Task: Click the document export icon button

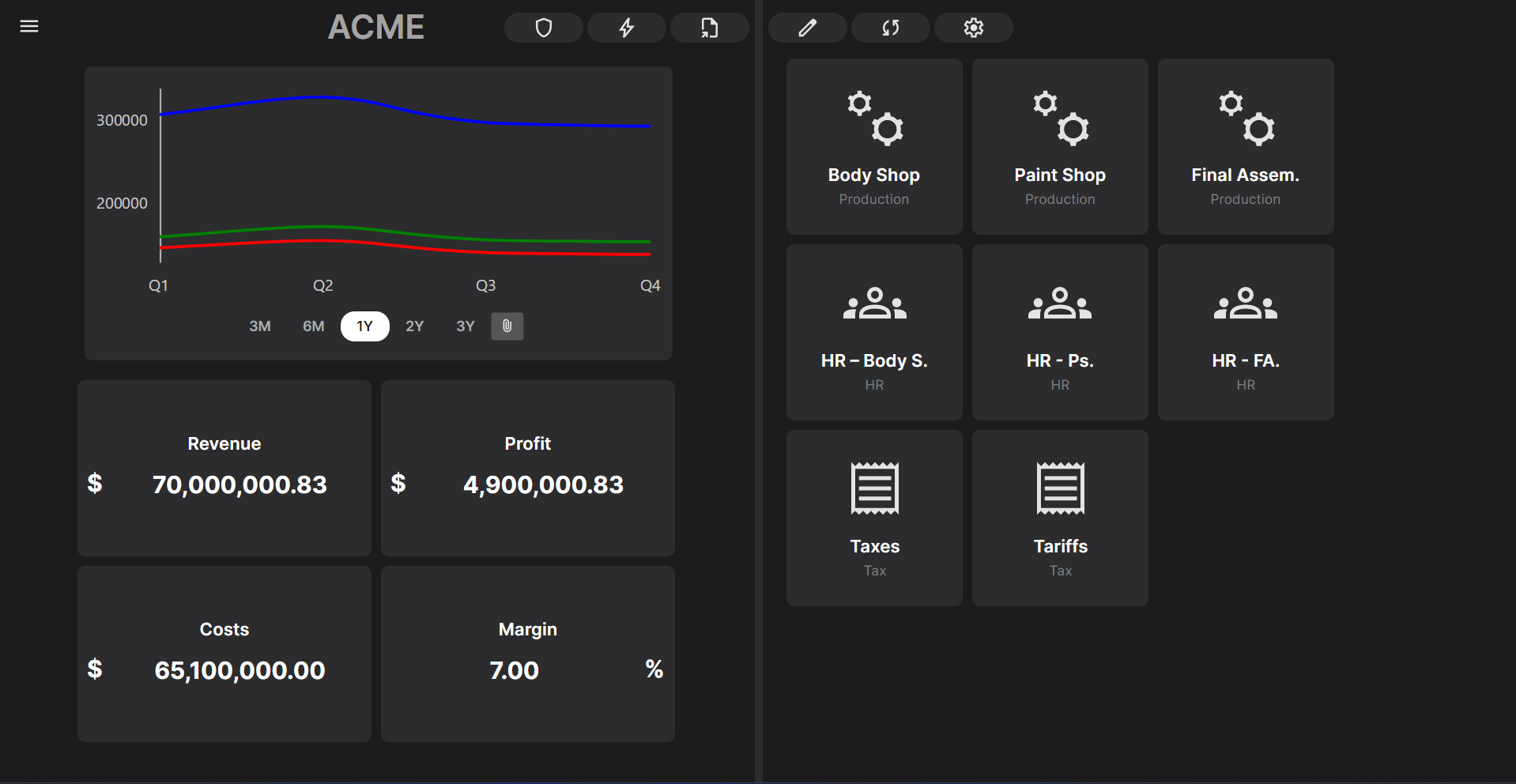Action: (x=709, y=28)
